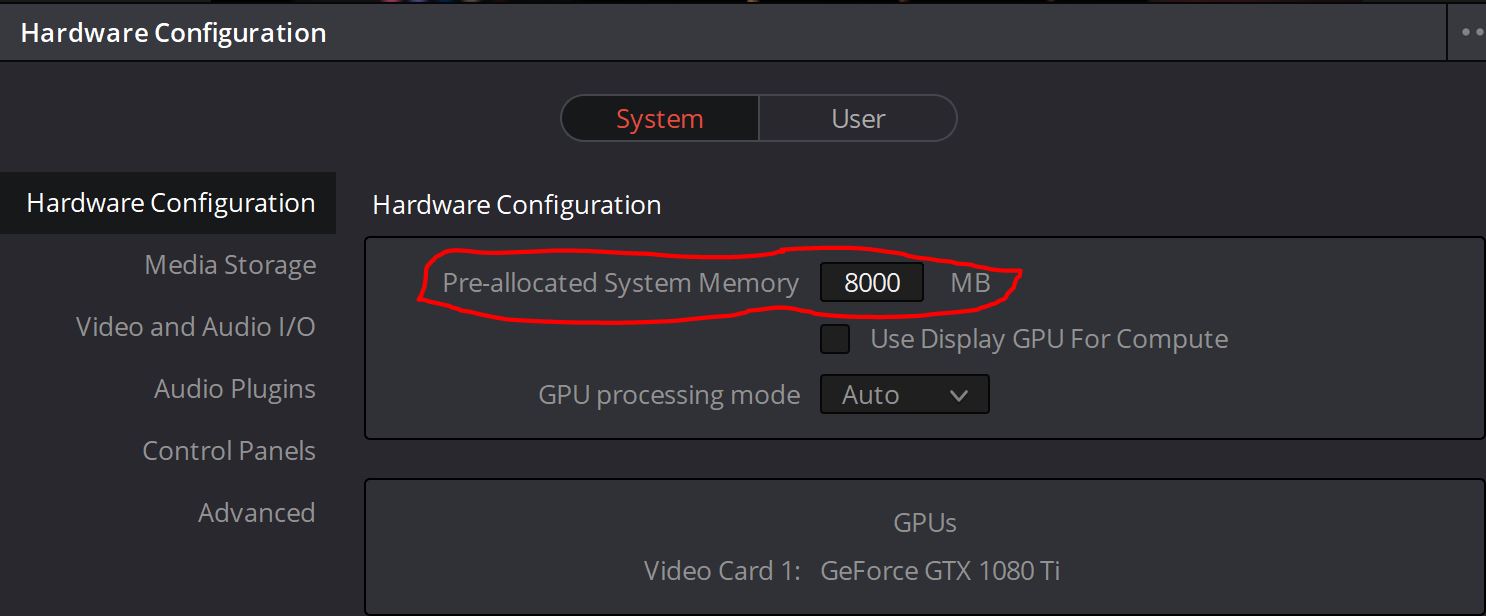Screen dimensions: 1486x616
Task: Open the Control Panels settings page
Action: pyautogui.click(x=229, y=450)
